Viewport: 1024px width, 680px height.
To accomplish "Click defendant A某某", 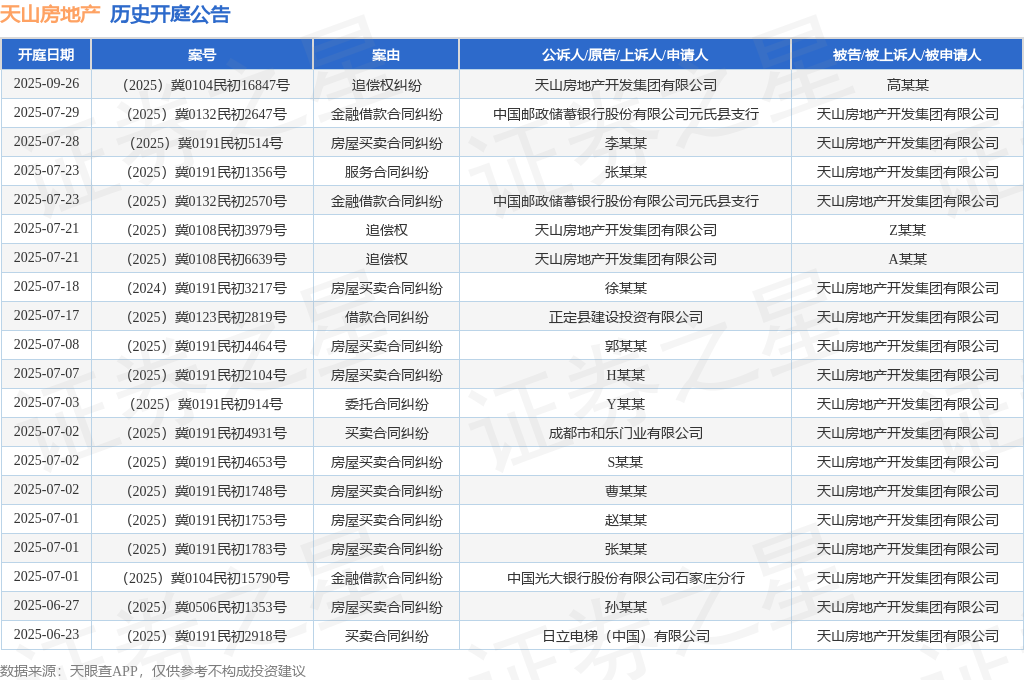I will tap(908, 259).
